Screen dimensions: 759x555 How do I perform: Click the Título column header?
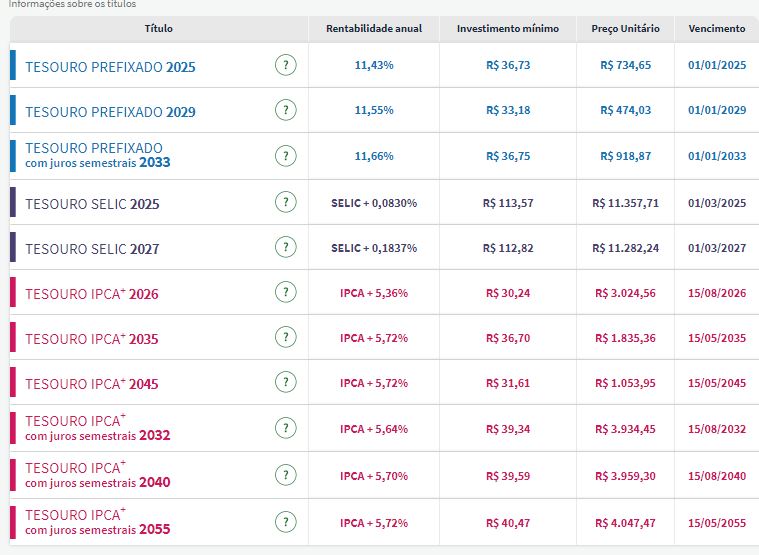click(158, 29)
